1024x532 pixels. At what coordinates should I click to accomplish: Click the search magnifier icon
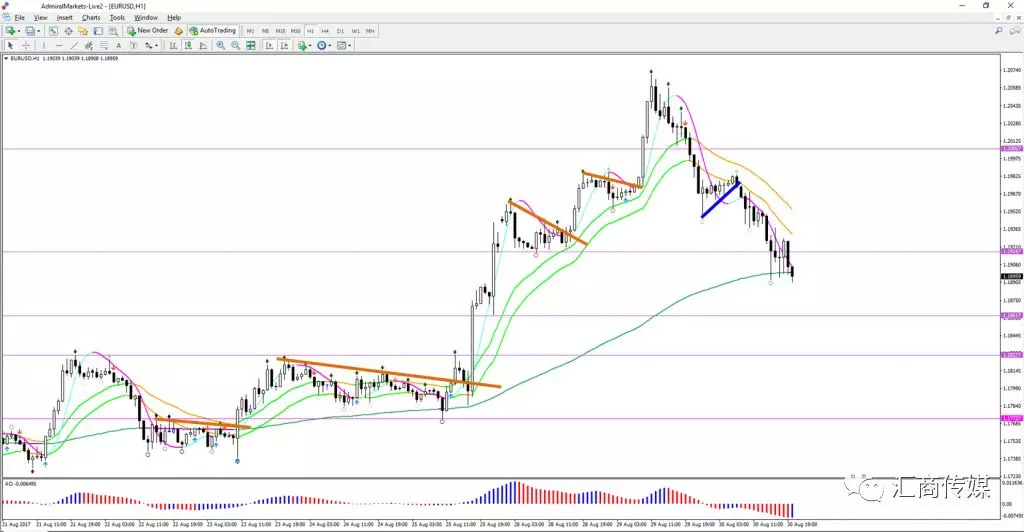point(999,31)
